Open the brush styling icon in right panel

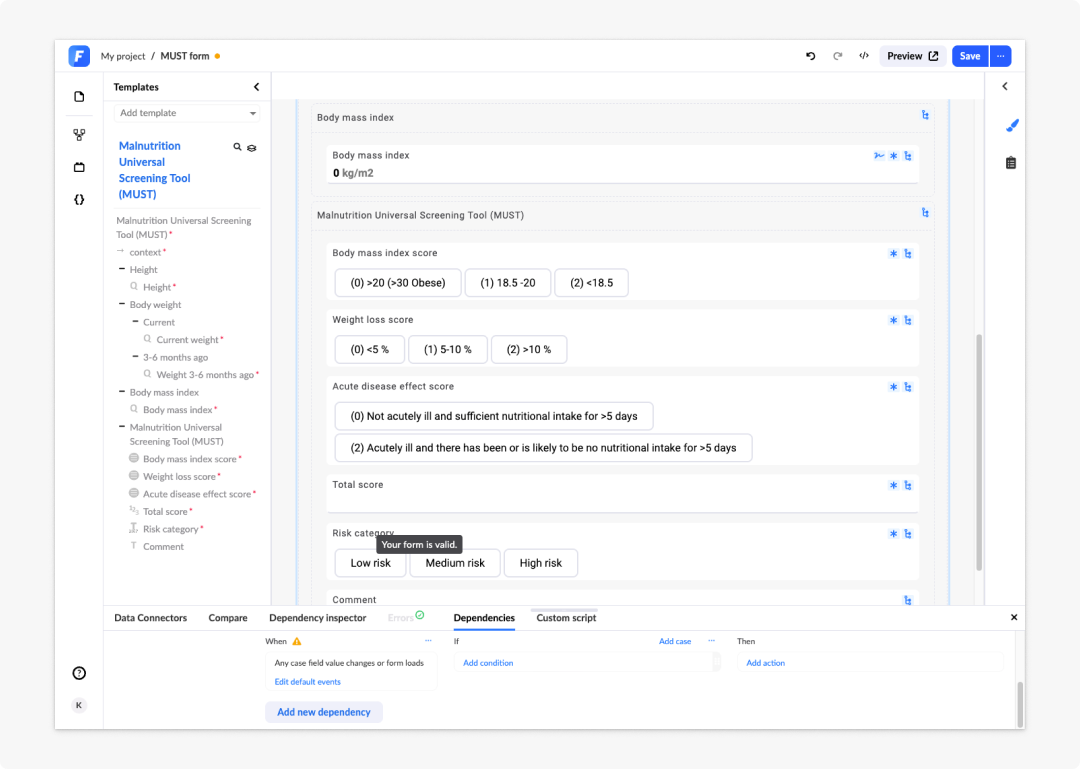(1011, 125)
